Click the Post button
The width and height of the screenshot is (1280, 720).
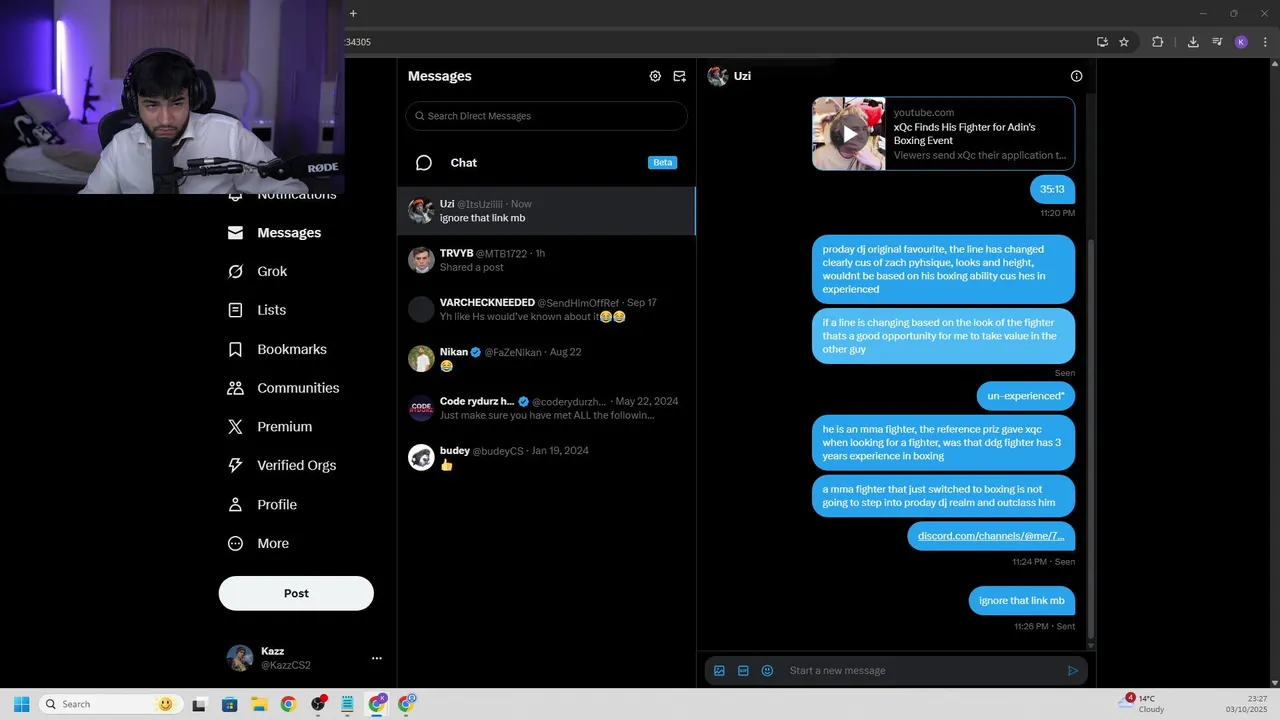(x=296, y=593)
